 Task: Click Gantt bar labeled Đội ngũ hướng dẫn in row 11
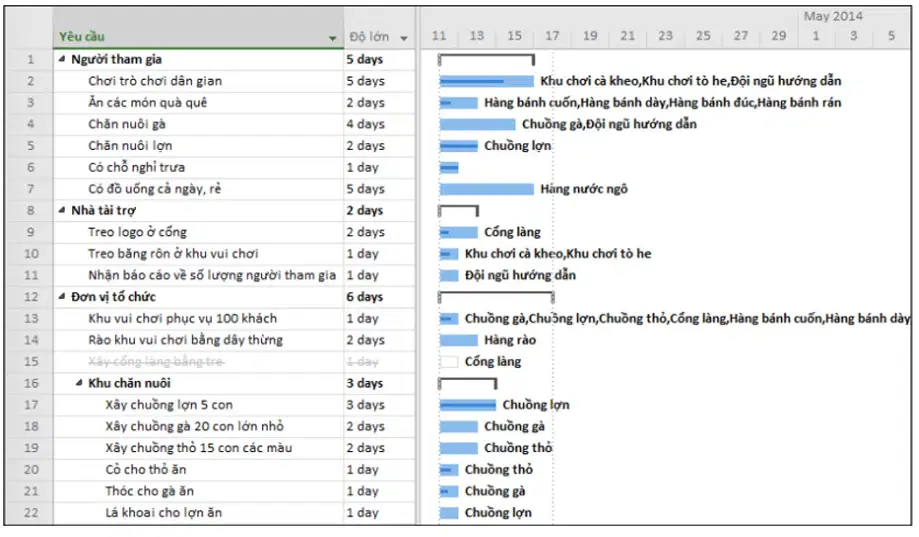click(x=449, y=276)
